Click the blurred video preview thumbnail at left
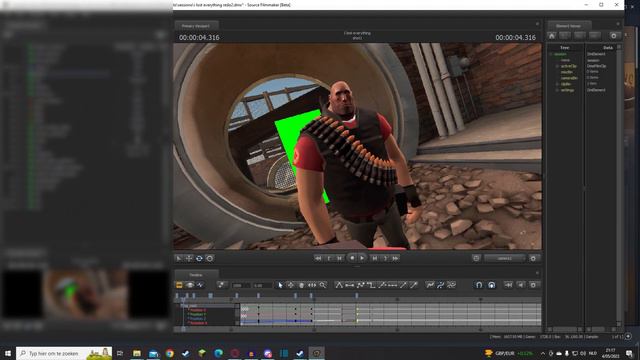This screenshot has height=360, width=640. [85, 293]
